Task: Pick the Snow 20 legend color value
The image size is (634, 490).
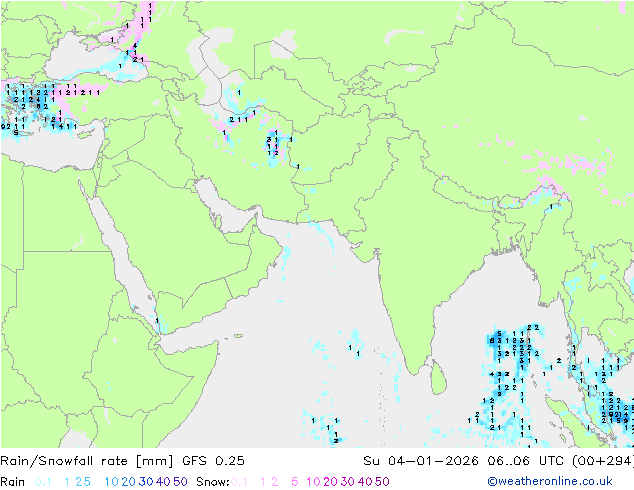Action: [330, 482]
